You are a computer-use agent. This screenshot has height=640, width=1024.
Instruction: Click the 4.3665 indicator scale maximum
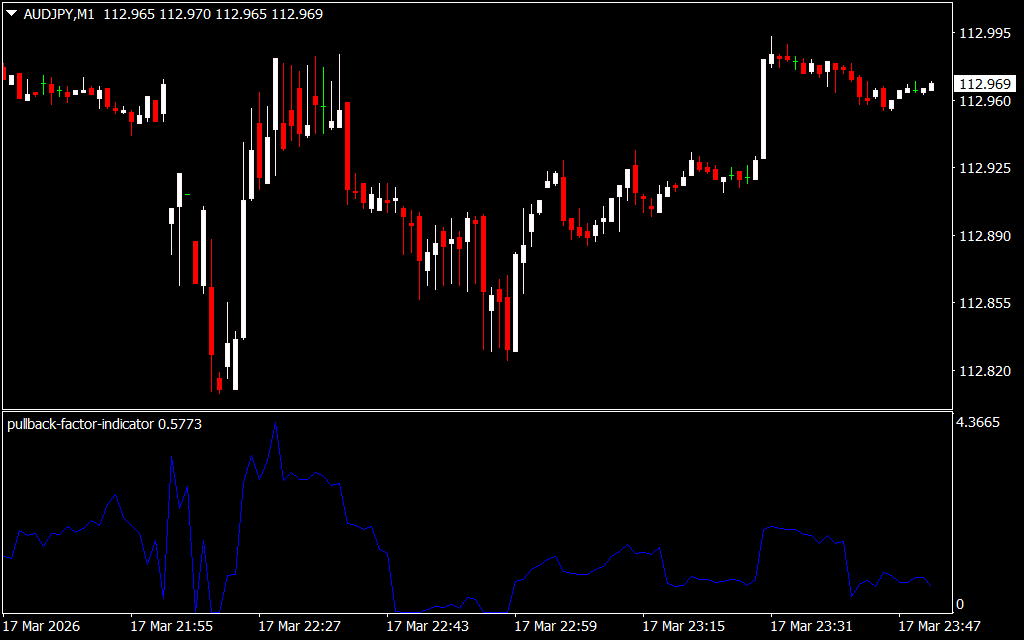(978, 423)
